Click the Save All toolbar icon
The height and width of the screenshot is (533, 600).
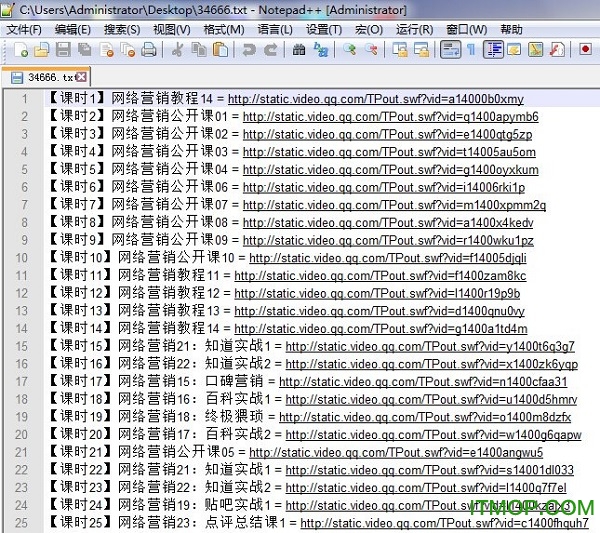click(85, 50)
